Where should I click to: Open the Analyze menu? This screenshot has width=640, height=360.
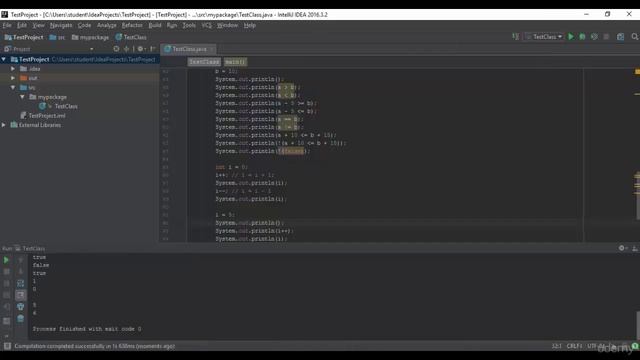[107, 25]
